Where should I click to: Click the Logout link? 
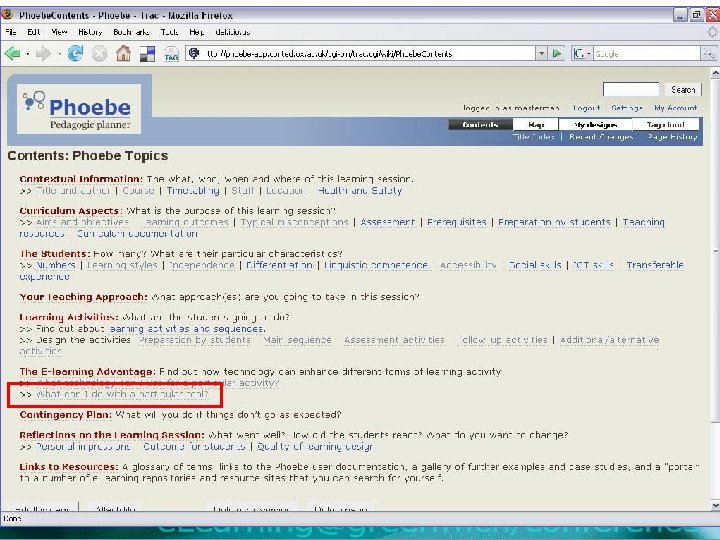tap(586, 108)
